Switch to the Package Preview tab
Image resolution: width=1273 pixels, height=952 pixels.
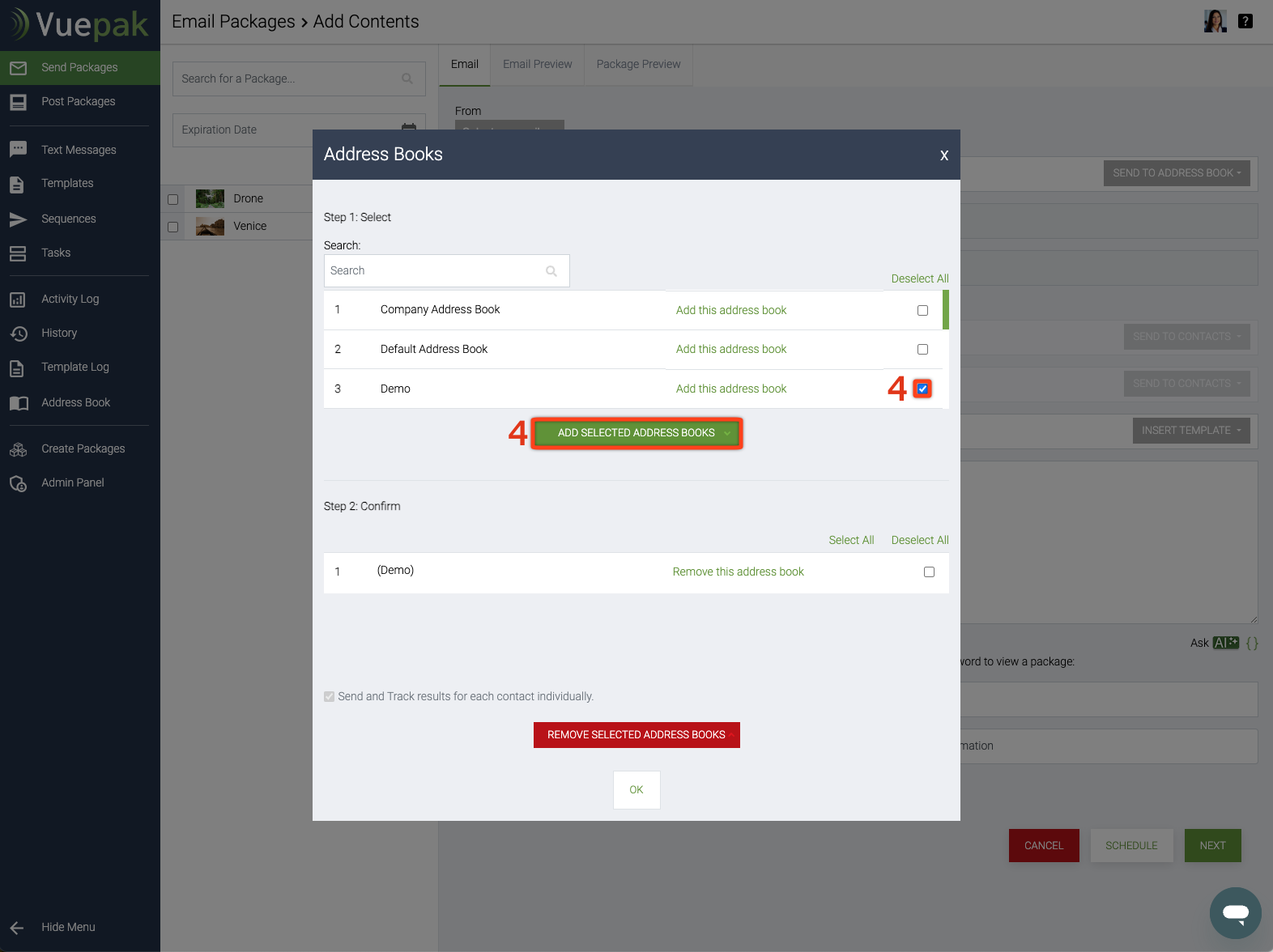pos(638,65)
